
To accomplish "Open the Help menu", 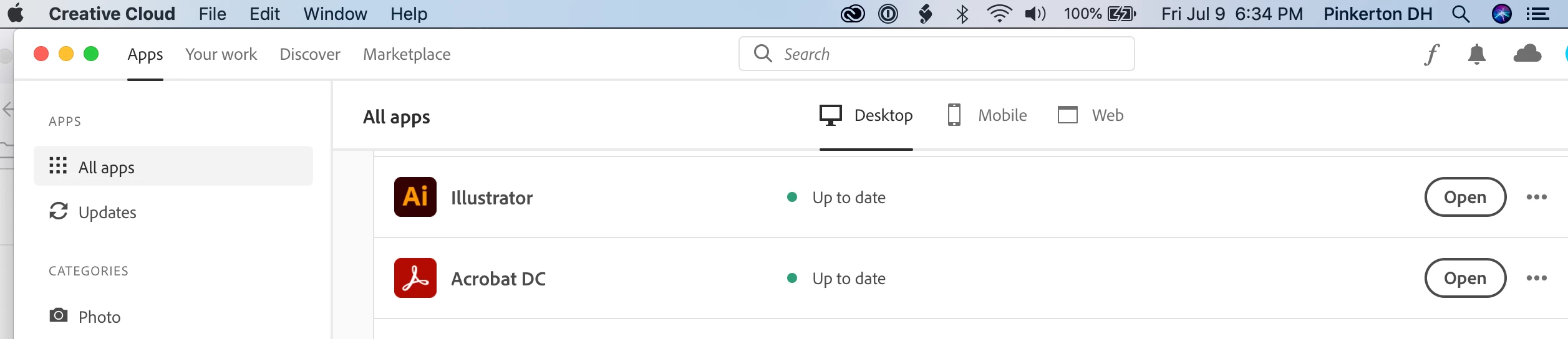I will point(409,14).
